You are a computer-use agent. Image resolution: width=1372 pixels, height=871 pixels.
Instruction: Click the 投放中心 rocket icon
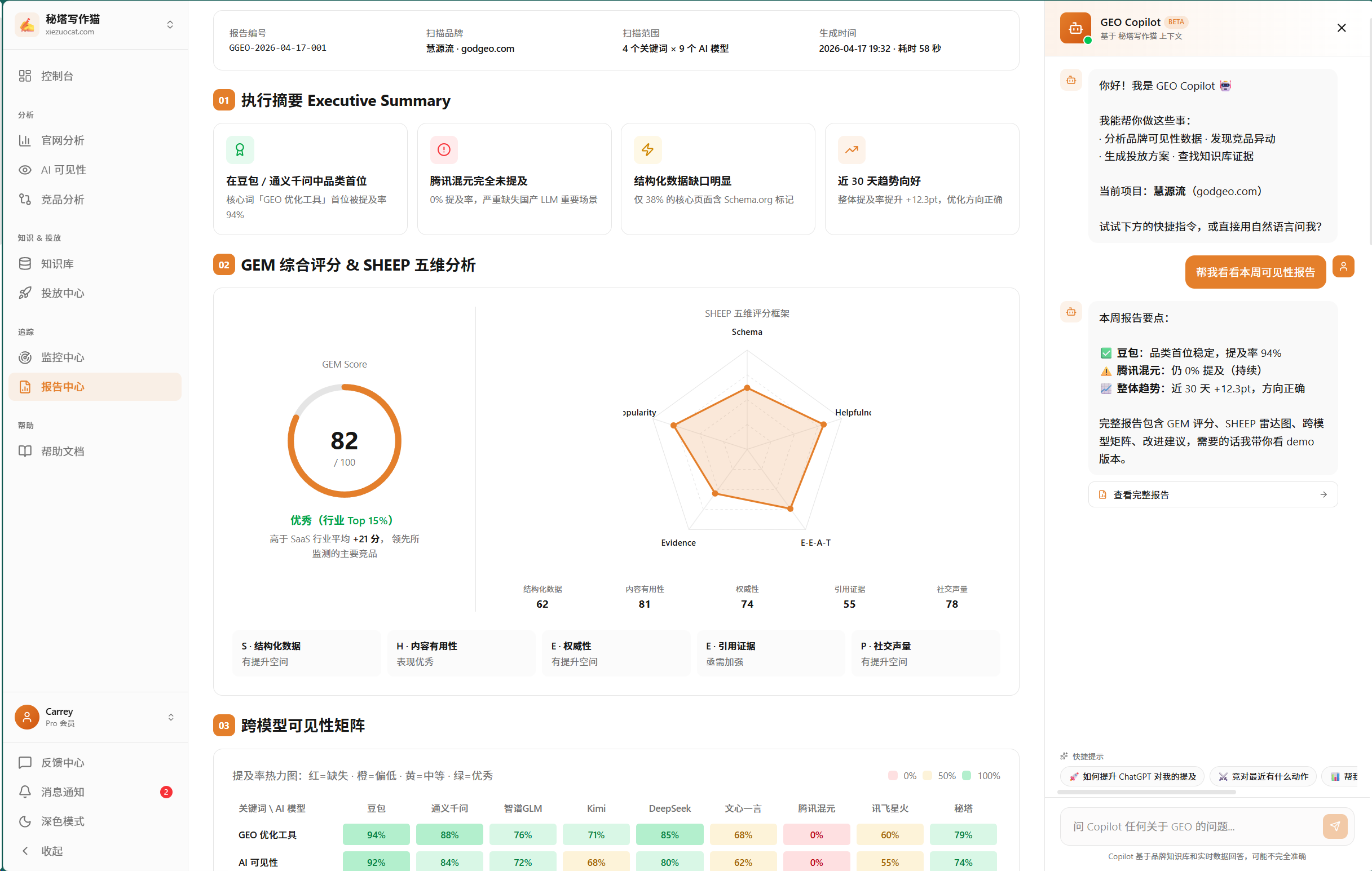click(x=24, y=293)
